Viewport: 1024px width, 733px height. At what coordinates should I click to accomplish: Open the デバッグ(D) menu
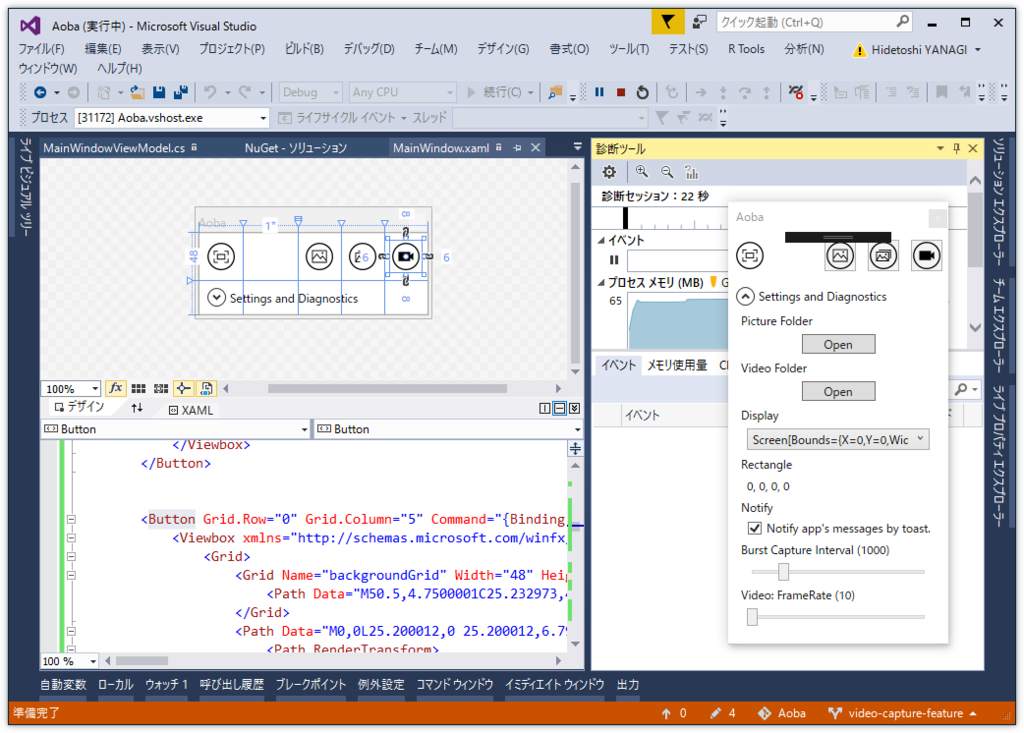[x=368, y=49]
